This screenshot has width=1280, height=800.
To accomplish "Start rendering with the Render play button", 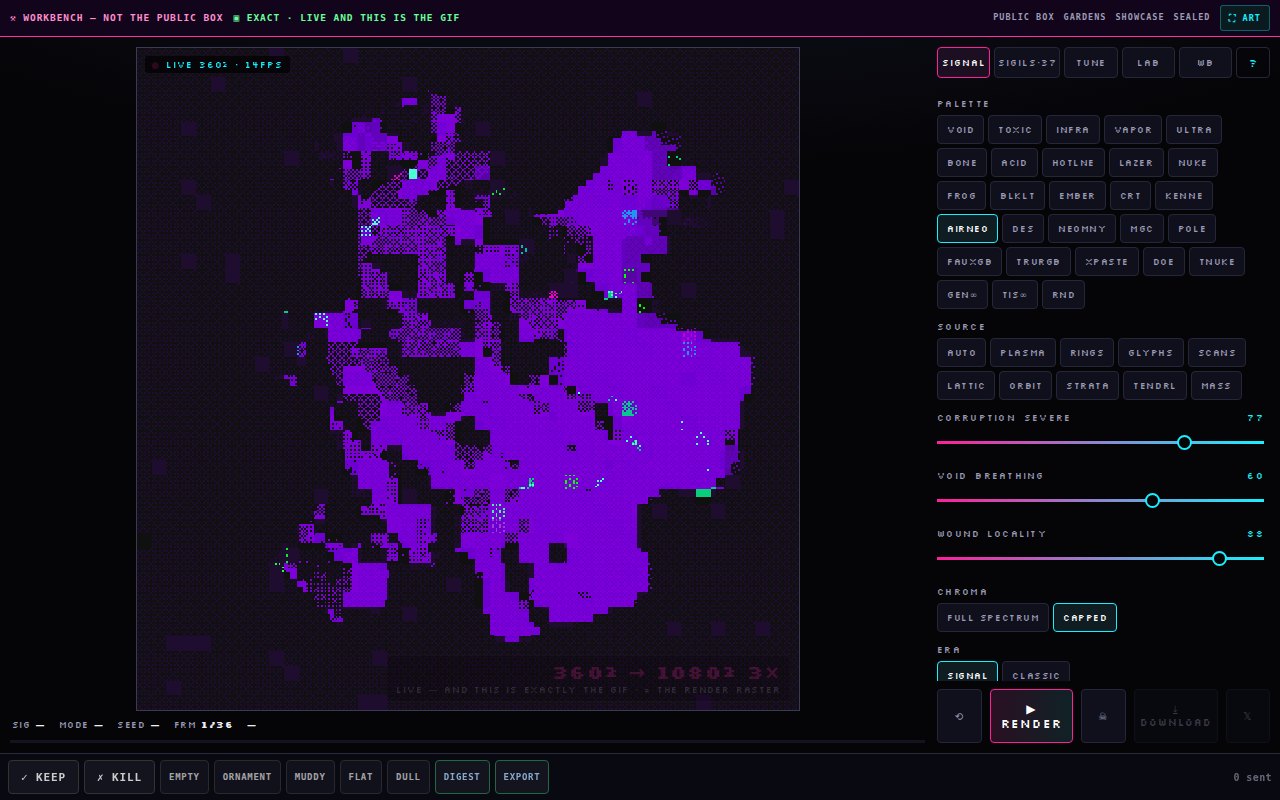I will point(1031,716).
